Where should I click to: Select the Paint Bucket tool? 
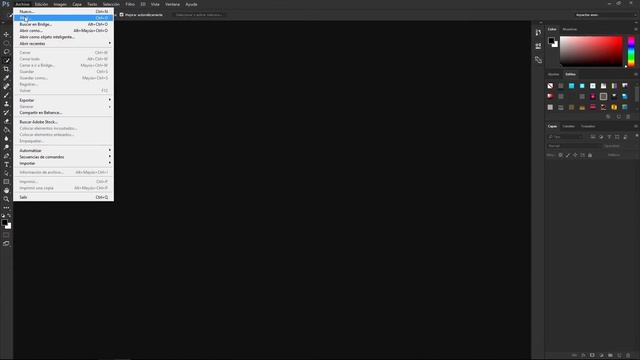point(6,130)
